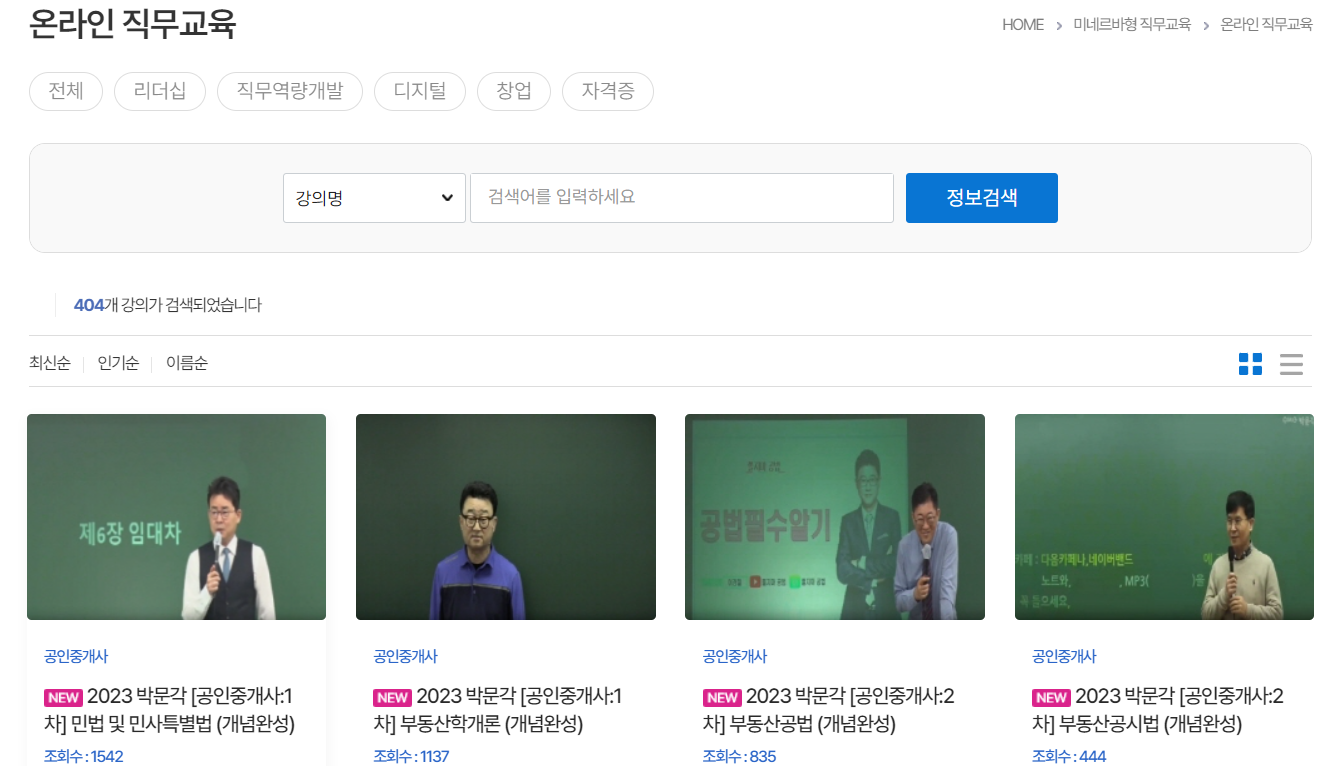The image size is (1341, 766).
Task: Switch to grid view layout icon
Action: coord(1250,364)
